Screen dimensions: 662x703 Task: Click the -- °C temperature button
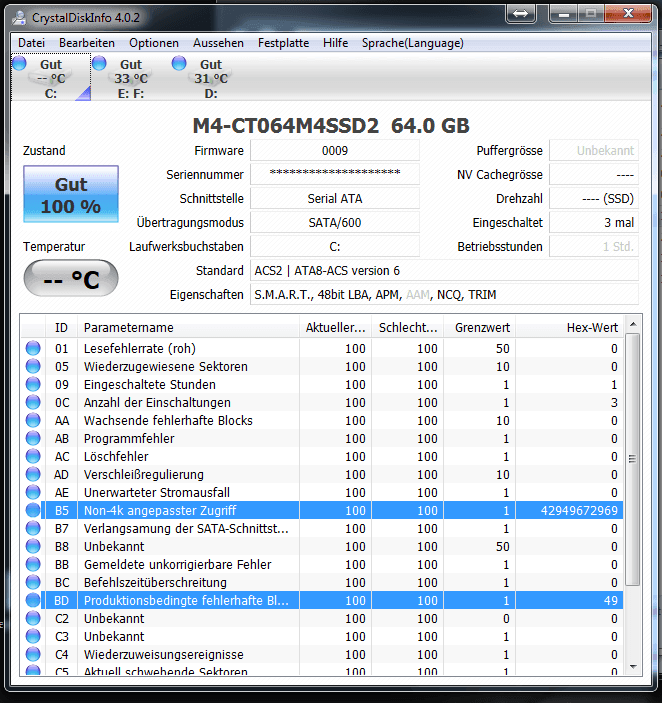tap(71, 278)
